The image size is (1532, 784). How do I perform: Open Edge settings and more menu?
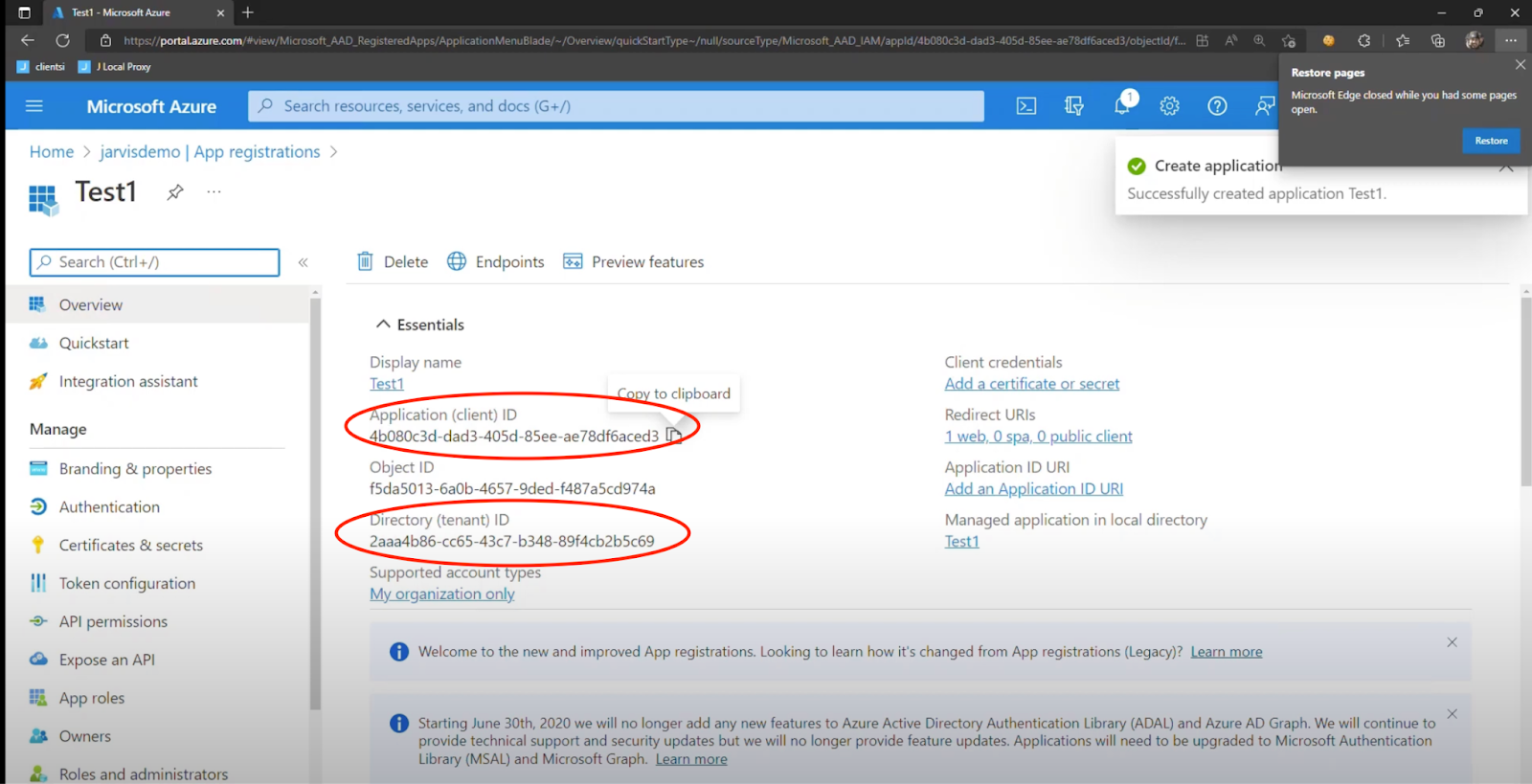(1510, 40)
